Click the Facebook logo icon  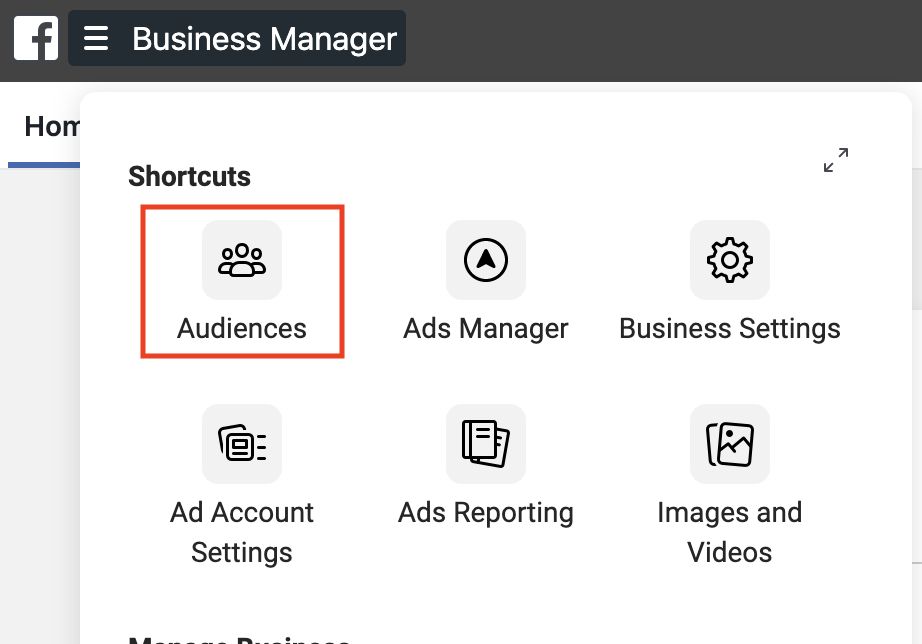(x=36, y=38)
